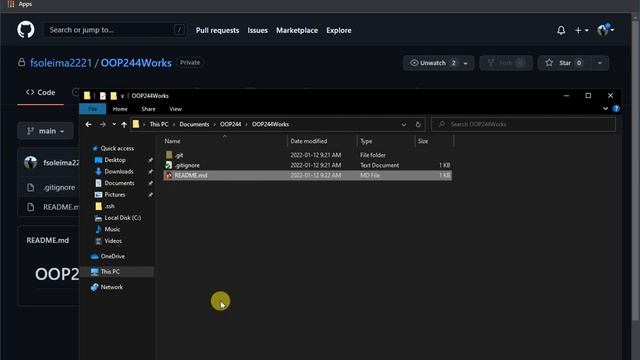Open the File tab in Explorer
The width and height of the screenshot is (640, 360).
(x=93, y=109)
